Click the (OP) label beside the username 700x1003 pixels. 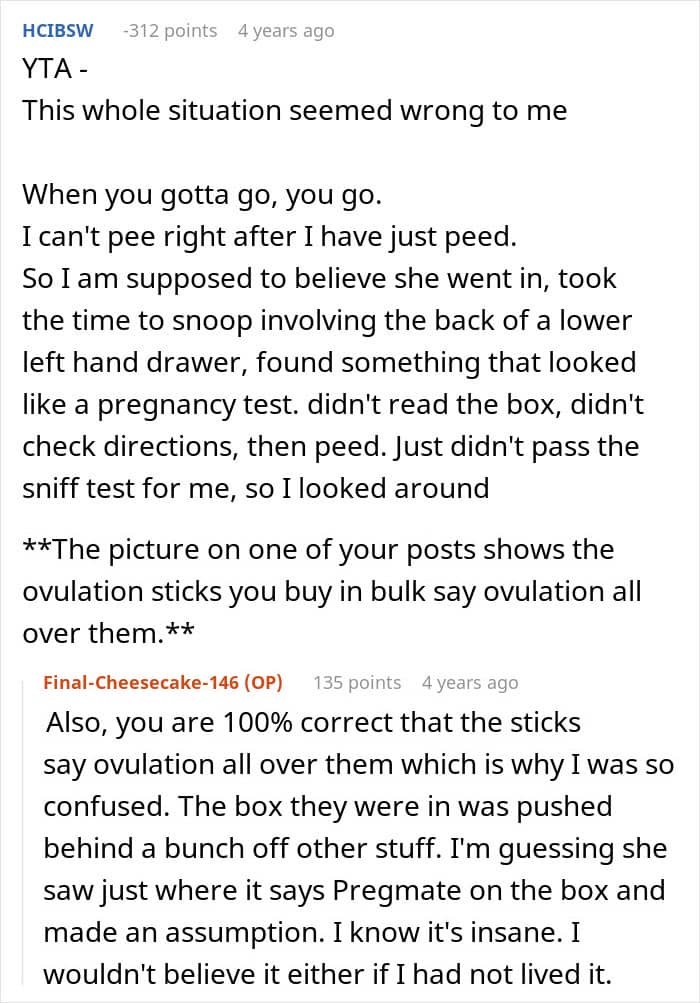coord(262,683)
